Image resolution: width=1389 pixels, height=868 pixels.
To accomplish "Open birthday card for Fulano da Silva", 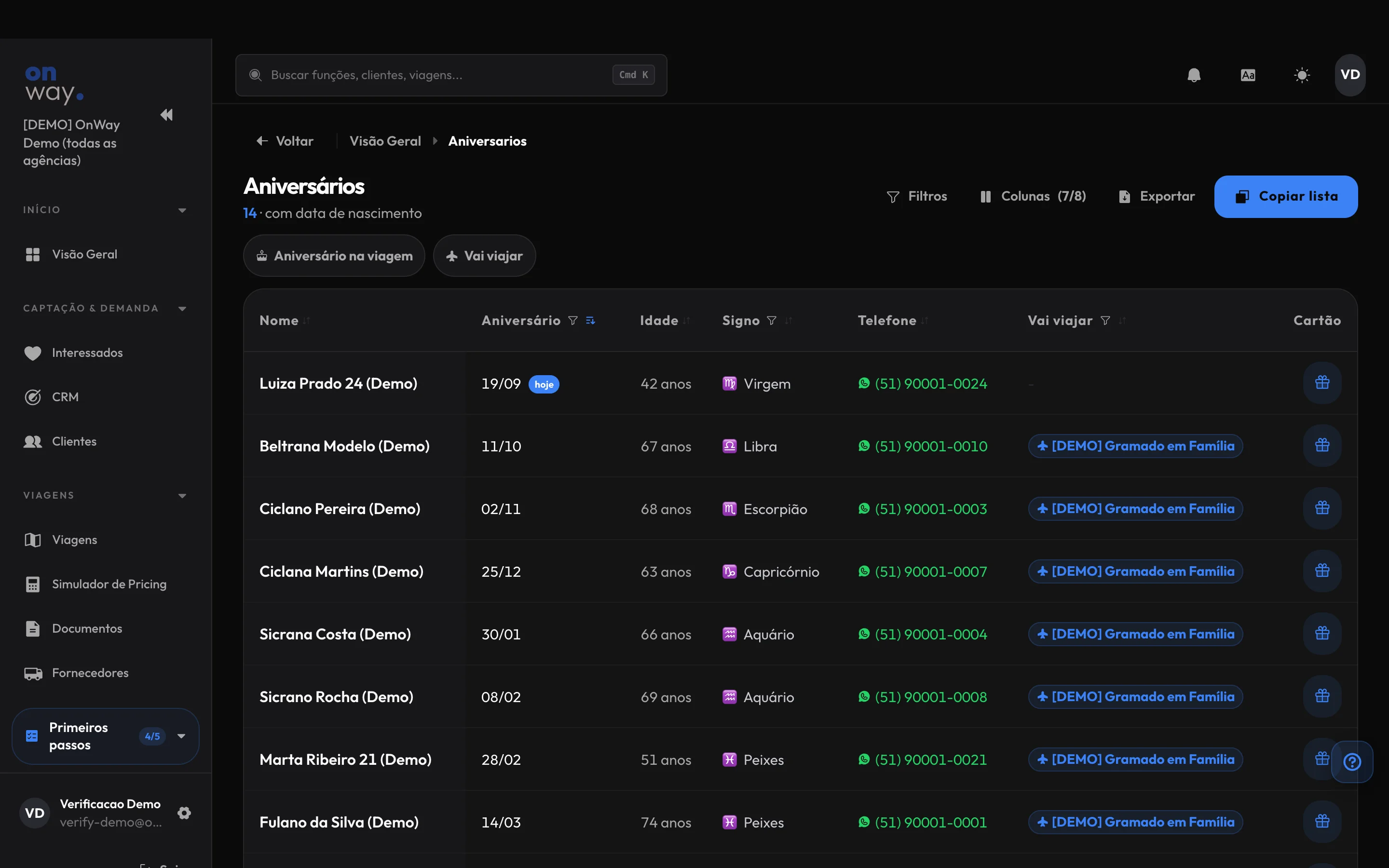I will [1322, 822].
